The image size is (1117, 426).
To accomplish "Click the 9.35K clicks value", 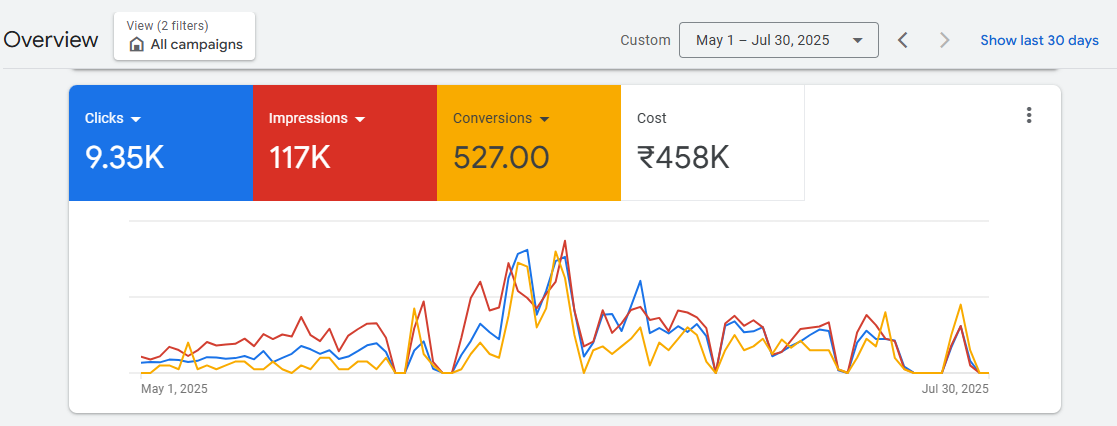I will coord(125,157).
